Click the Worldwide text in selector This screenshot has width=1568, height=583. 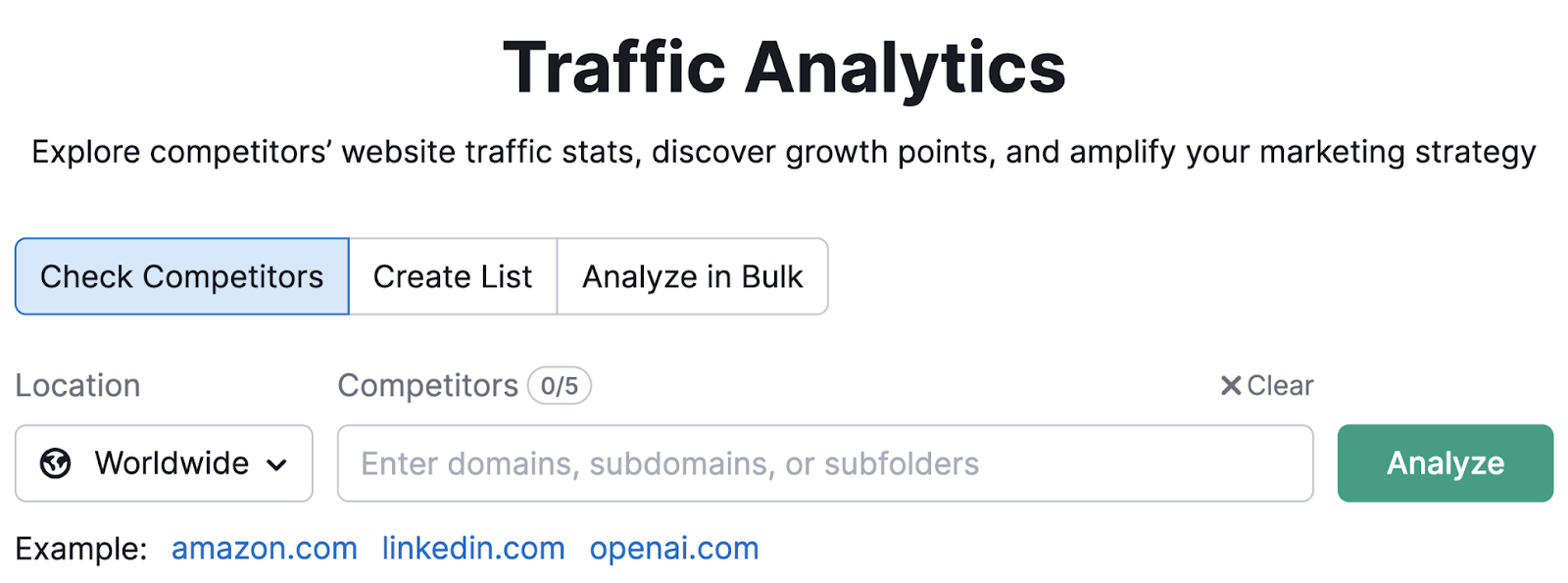click(172, 463)
